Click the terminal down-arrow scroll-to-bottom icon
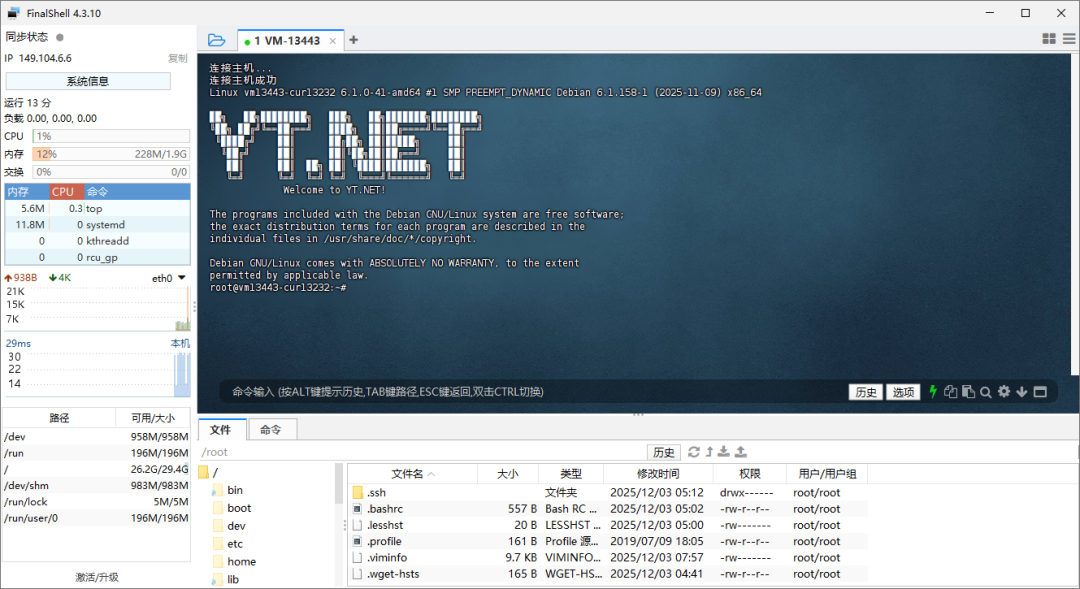 click(1021, 392)
